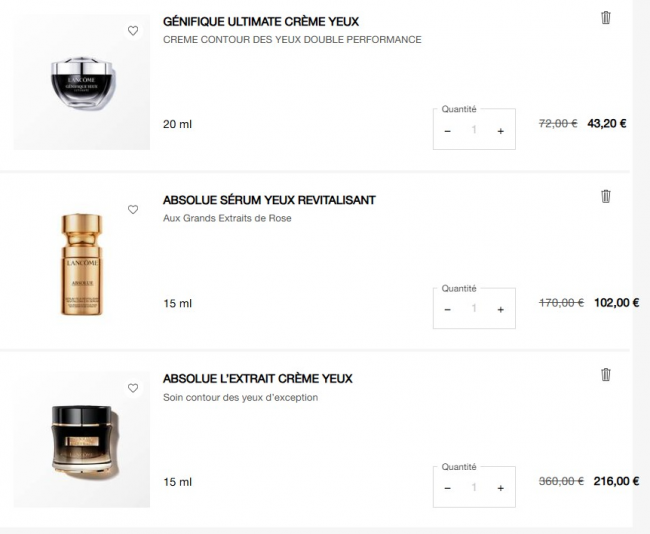Viewport: 650px width, 534px height.
Task: Select the quantity value for Absolue L'Extrait
Action: [x=474, y=487]
